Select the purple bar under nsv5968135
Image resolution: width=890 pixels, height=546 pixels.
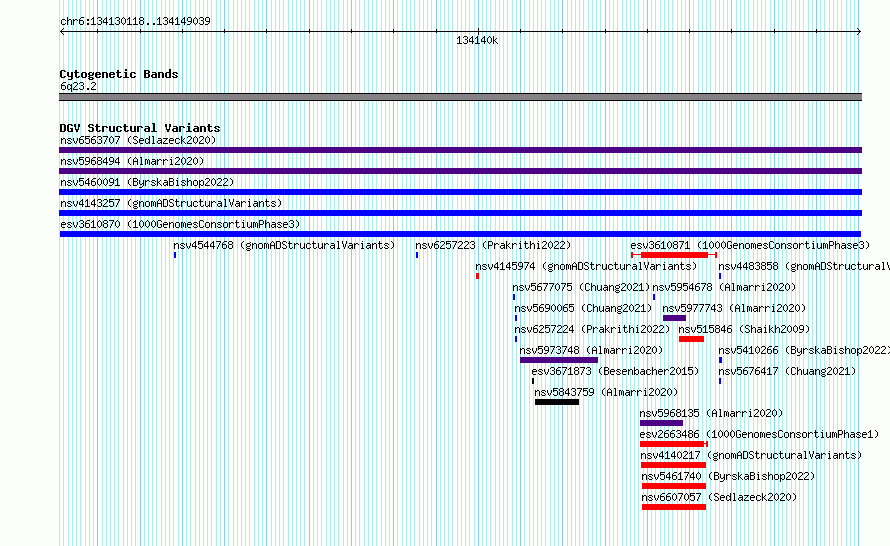click(x=661, y=423)
